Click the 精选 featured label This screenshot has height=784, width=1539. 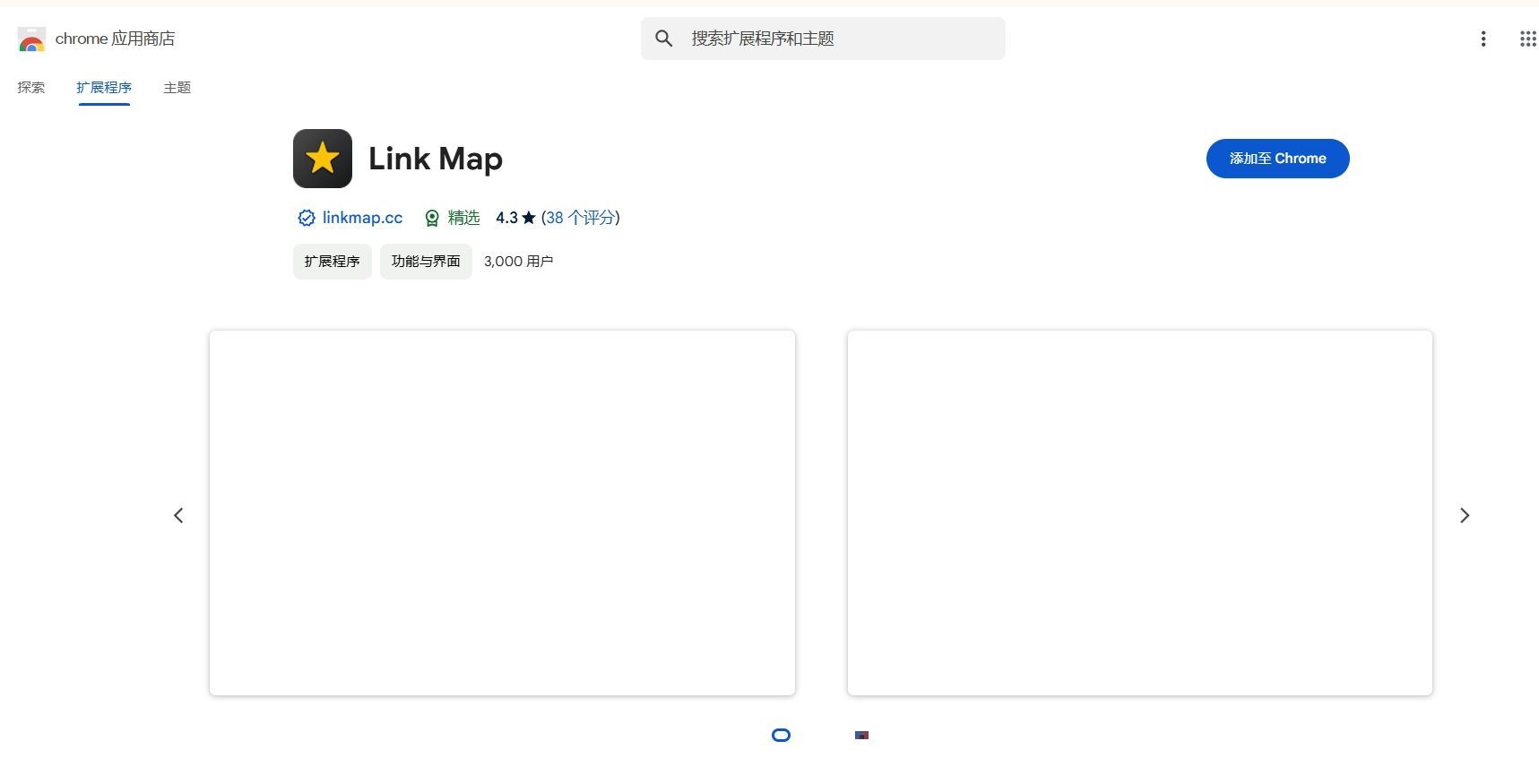463,218
